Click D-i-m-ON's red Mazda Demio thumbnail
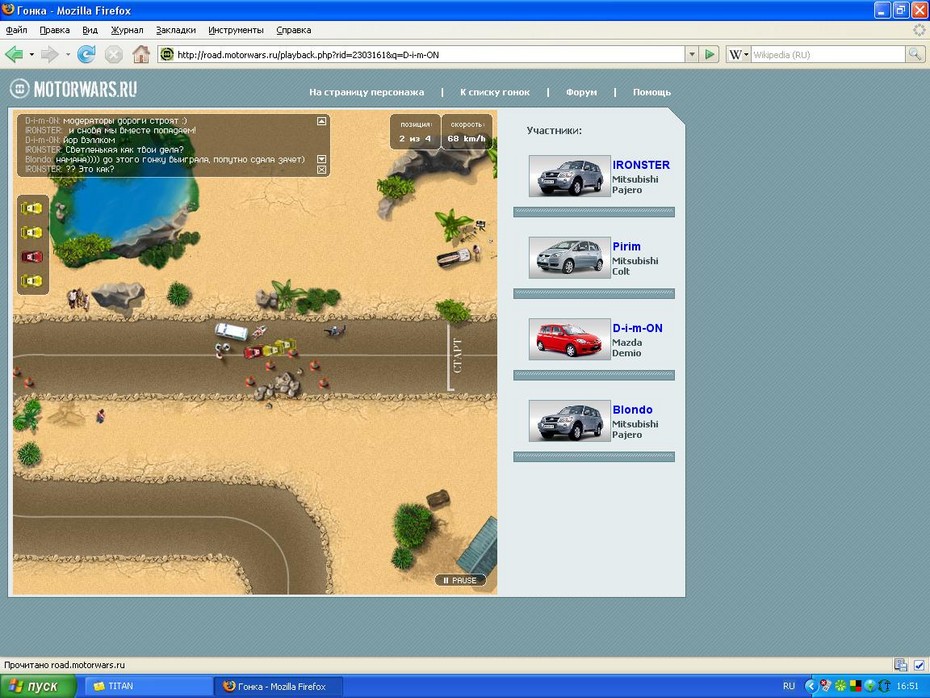The width and height of the screenshot is (930, 698). 569,339
